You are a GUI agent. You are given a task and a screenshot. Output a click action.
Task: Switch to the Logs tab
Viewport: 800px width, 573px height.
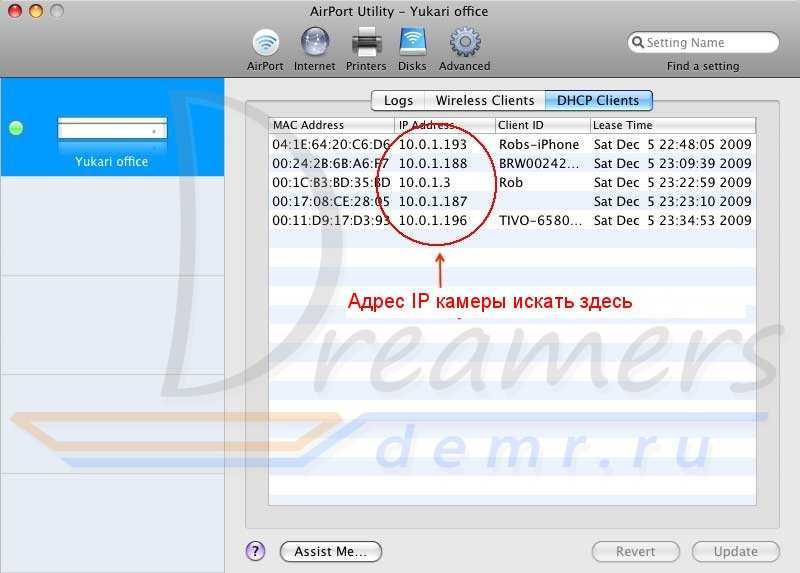(x=398, y=100)
